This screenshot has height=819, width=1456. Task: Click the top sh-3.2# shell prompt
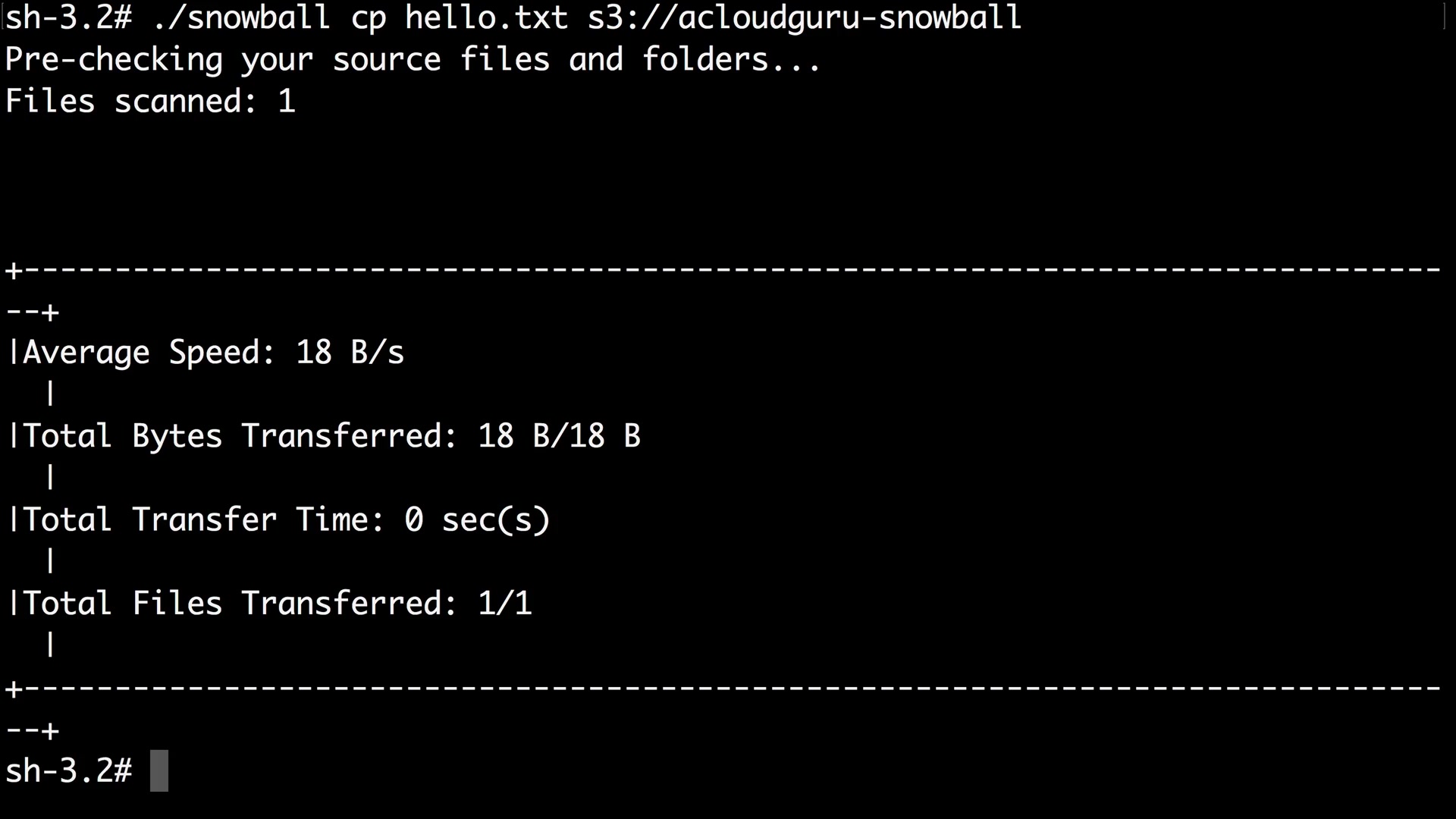coord(68,18)
